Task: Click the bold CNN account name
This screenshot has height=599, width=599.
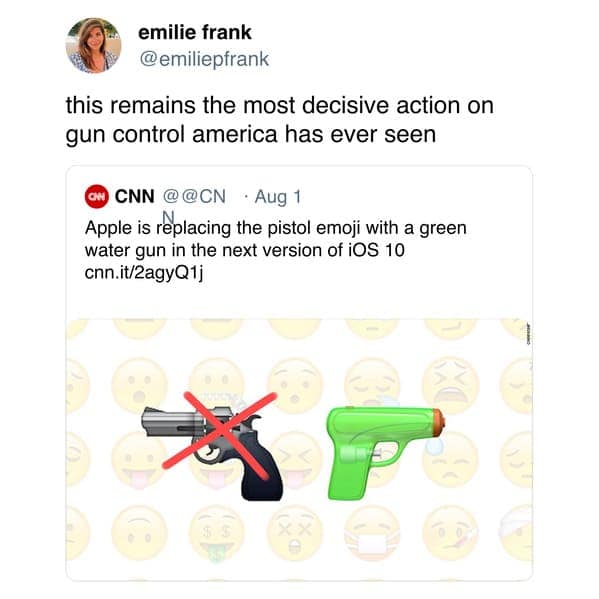Action: (134, 196)
